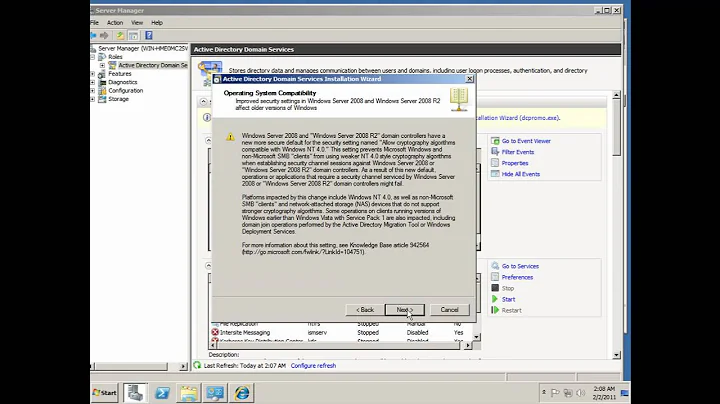Open Internet Explorer from taskbar
This screenshot has height=404, width=720.
click(x=242, y=393)
